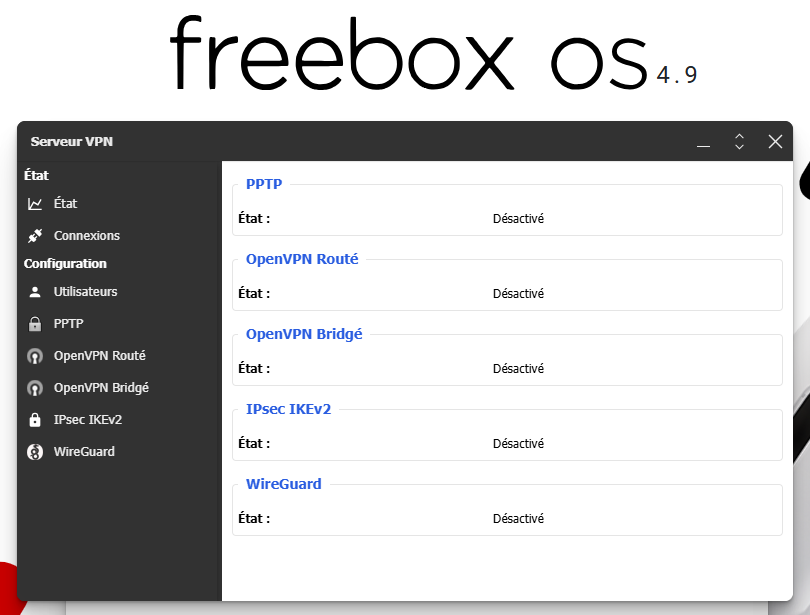Select OpenVPN Bridgé in sidebar
The height and width of the screenshot is (615, 810).
(x=119, y=388)
